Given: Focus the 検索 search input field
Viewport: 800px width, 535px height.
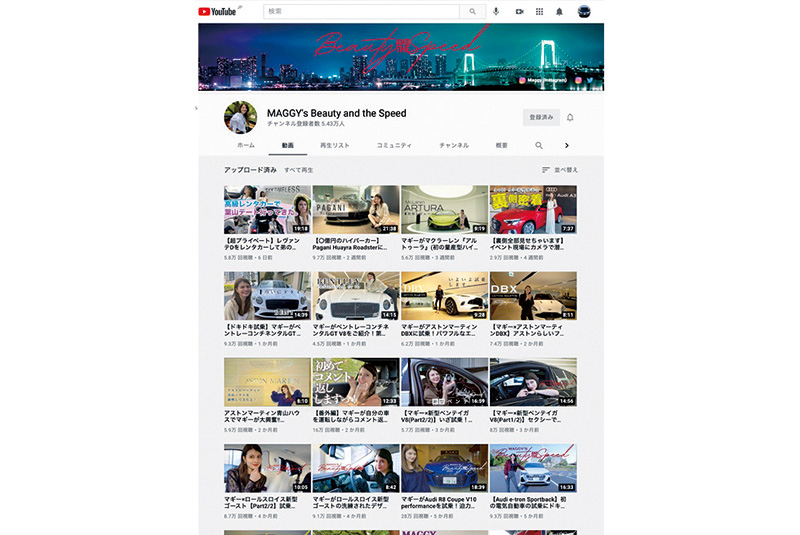Looking at the screenshot, I should (x=361, y=11).
